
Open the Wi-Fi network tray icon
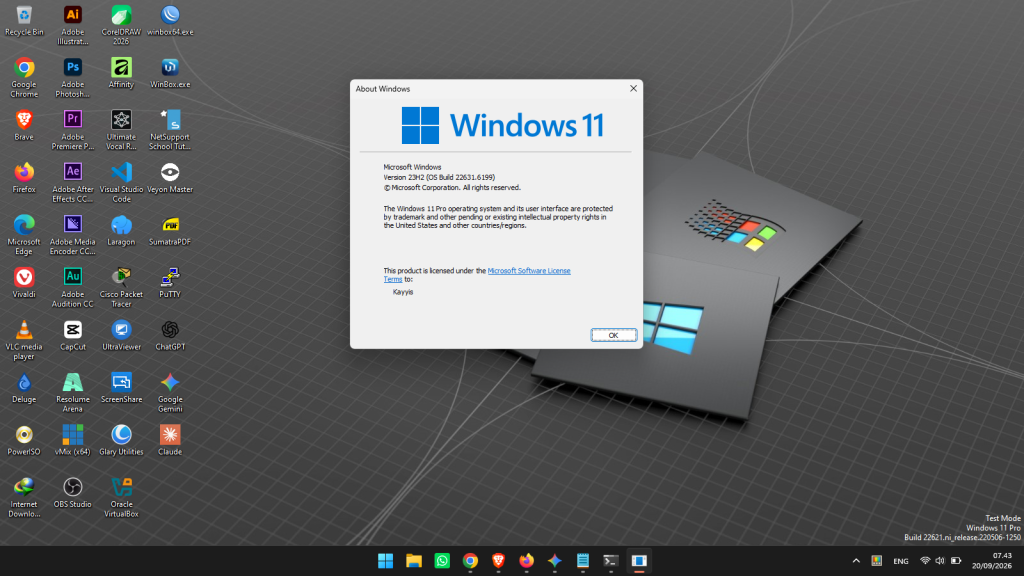point(925,561)
